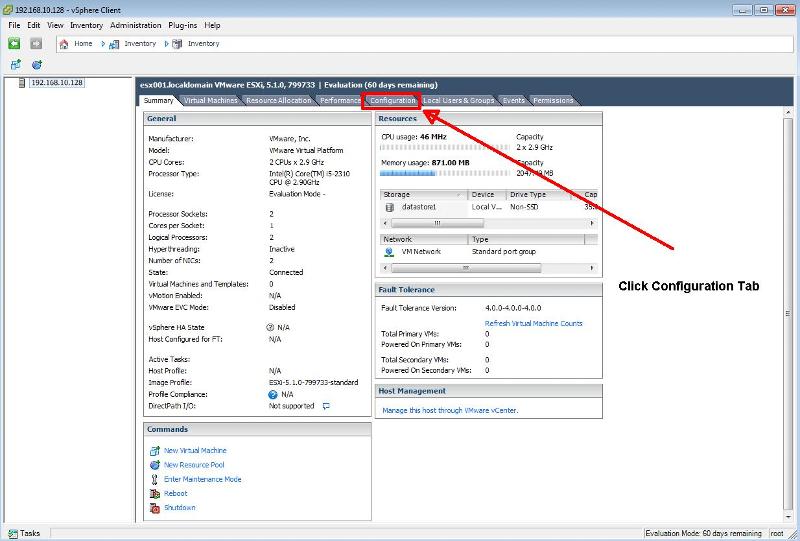Select the datastore1 row in storage table
The width and height of the screenshot is (800, 541).
[x=489, y=207]
